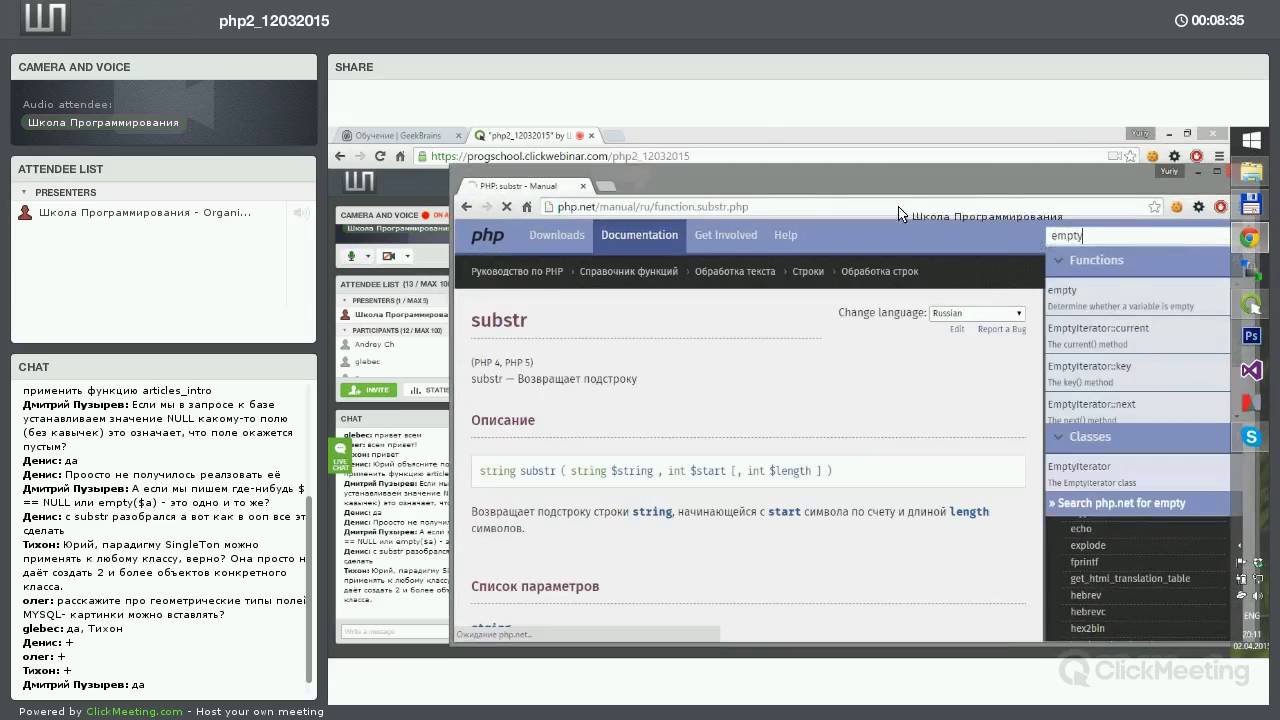The width and height of the screenshot is (1280, 720).
Task: Click get_html_translation_table in the sidebar list
Action: pyautogui.click(x=1130, y=578)
